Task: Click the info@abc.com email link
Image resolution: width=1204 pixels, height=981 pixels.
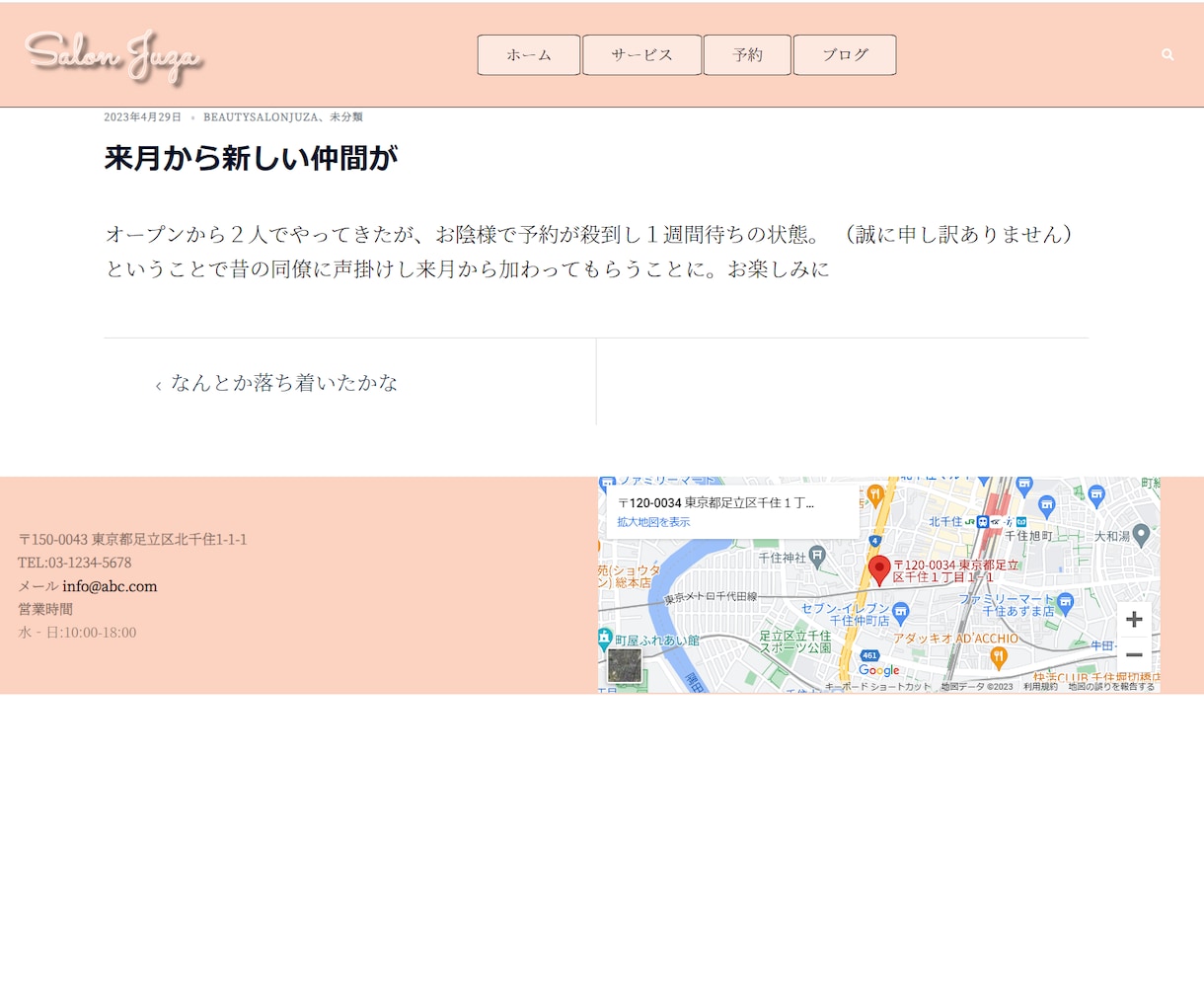Action: click(110, 586)
